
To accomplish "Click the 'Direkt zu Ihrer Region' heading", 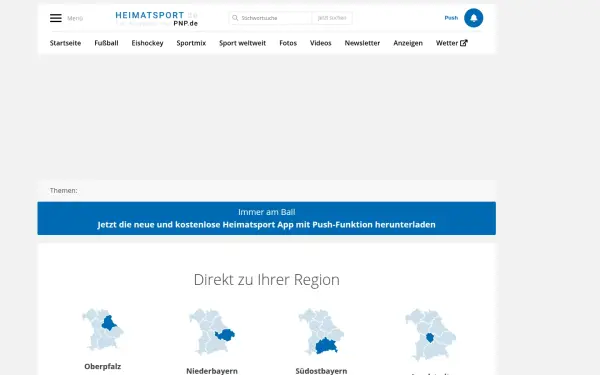I will [x=267, y=280].
